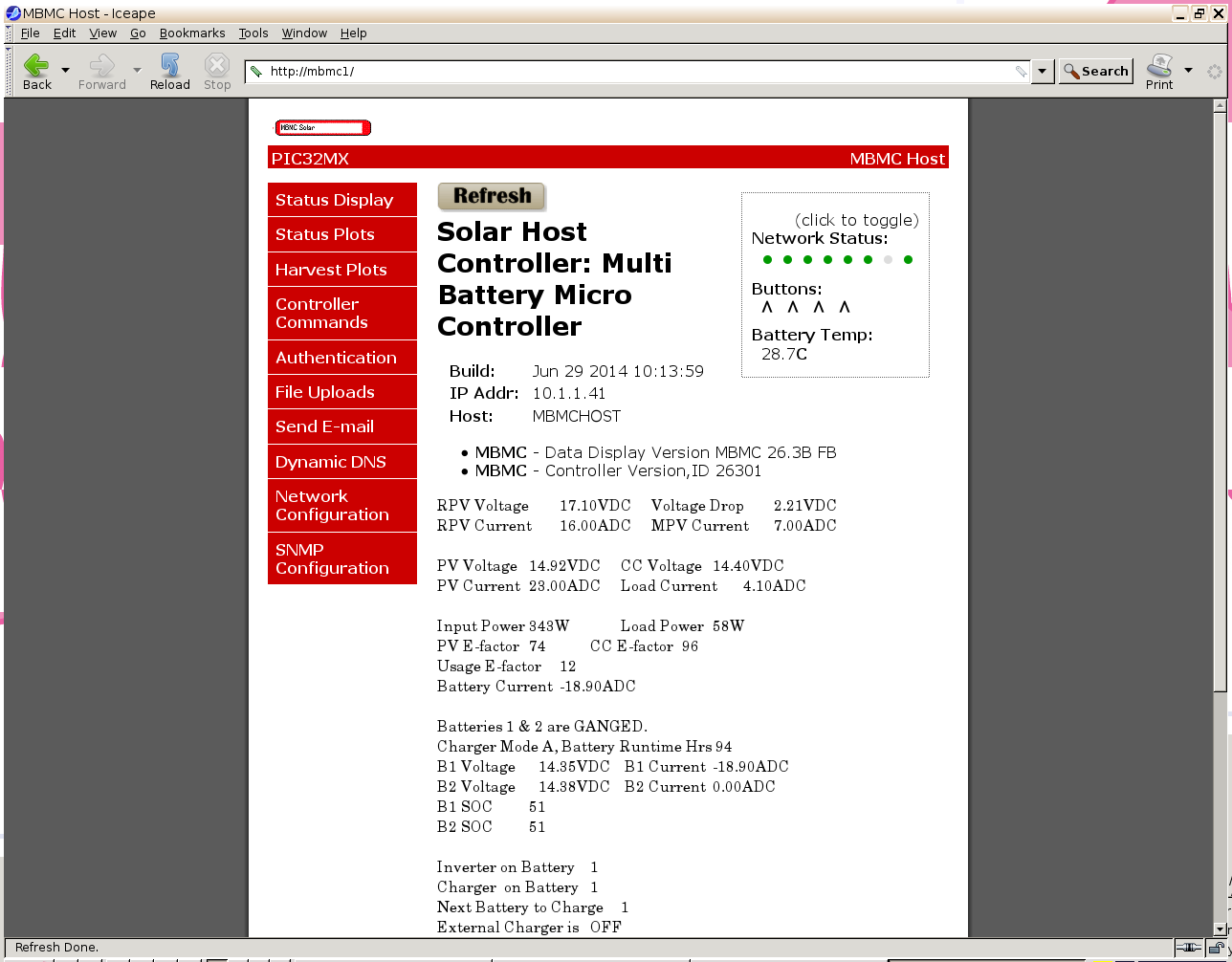
Task: Open the Harvest Plots page
Action: coord(342,270)
